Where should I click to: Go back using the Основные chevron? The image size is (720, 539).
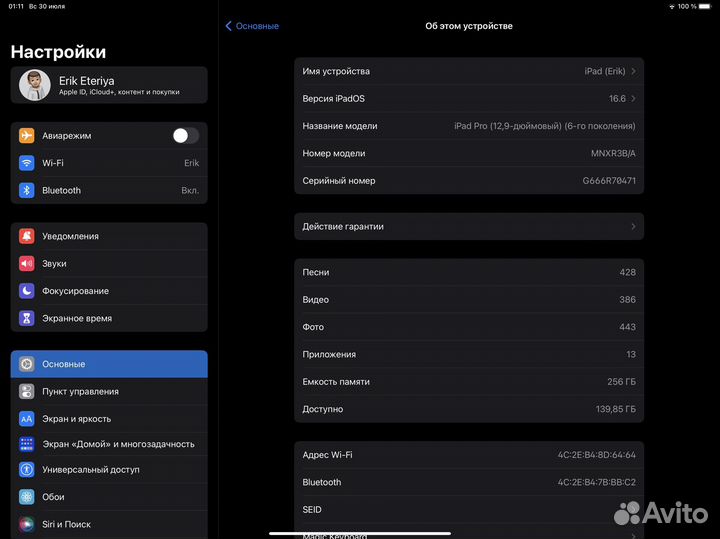[228, 26]
